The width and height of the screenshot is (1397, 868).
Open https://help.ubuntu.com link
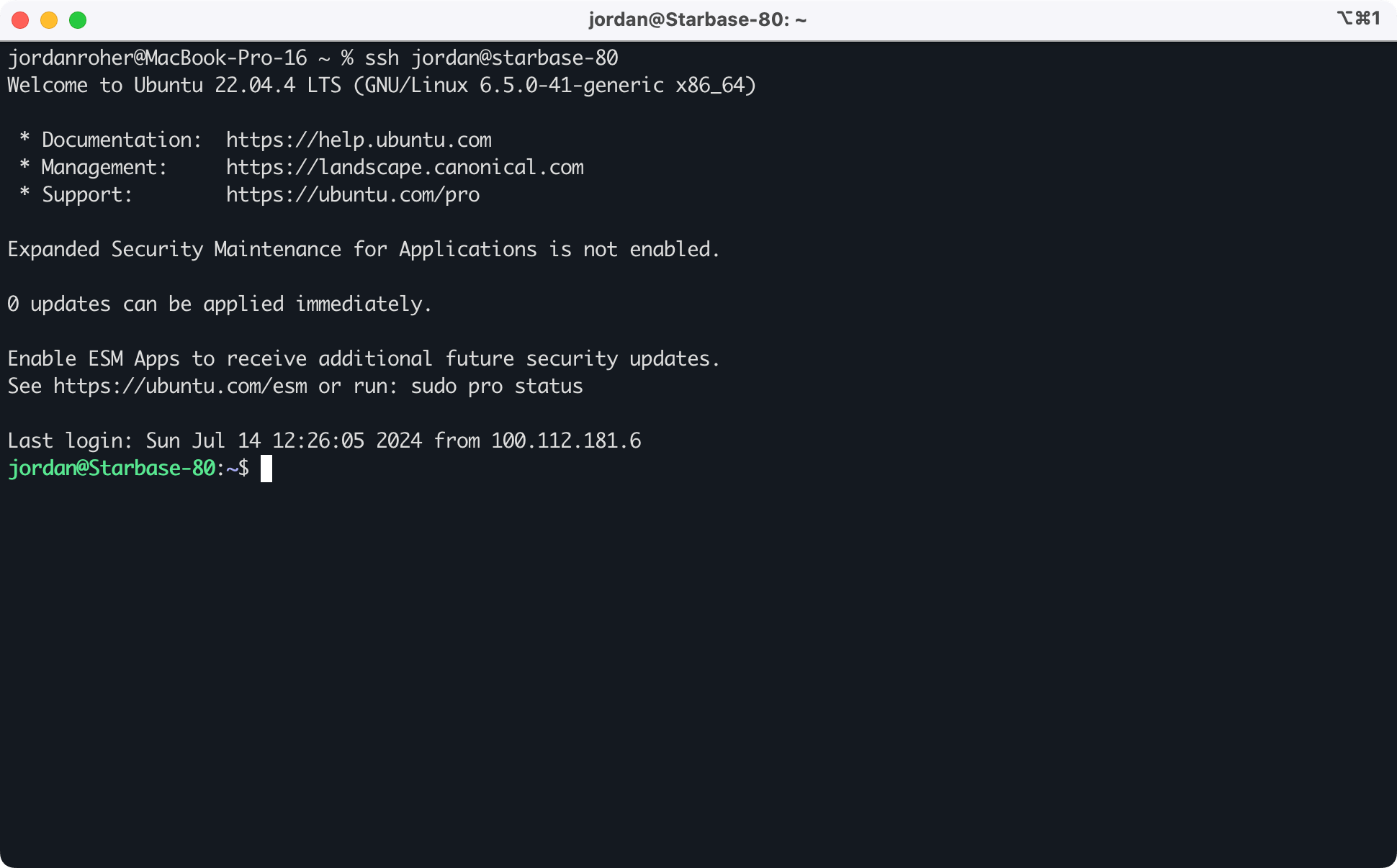click(358, 139)
